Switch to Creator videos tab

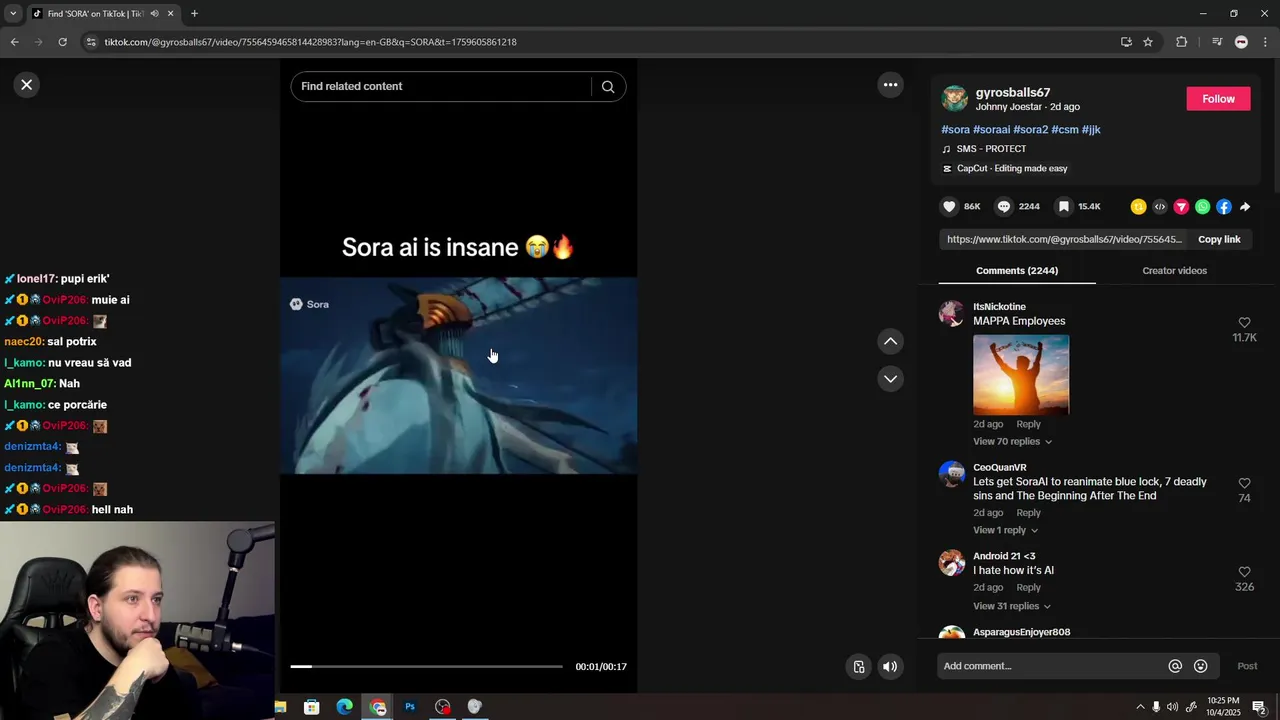(1174, 271)
